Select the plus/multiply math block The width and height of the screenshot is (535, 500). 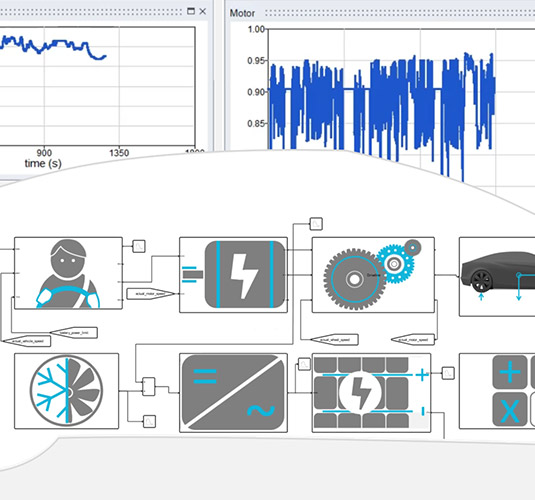tap(497, 391)
